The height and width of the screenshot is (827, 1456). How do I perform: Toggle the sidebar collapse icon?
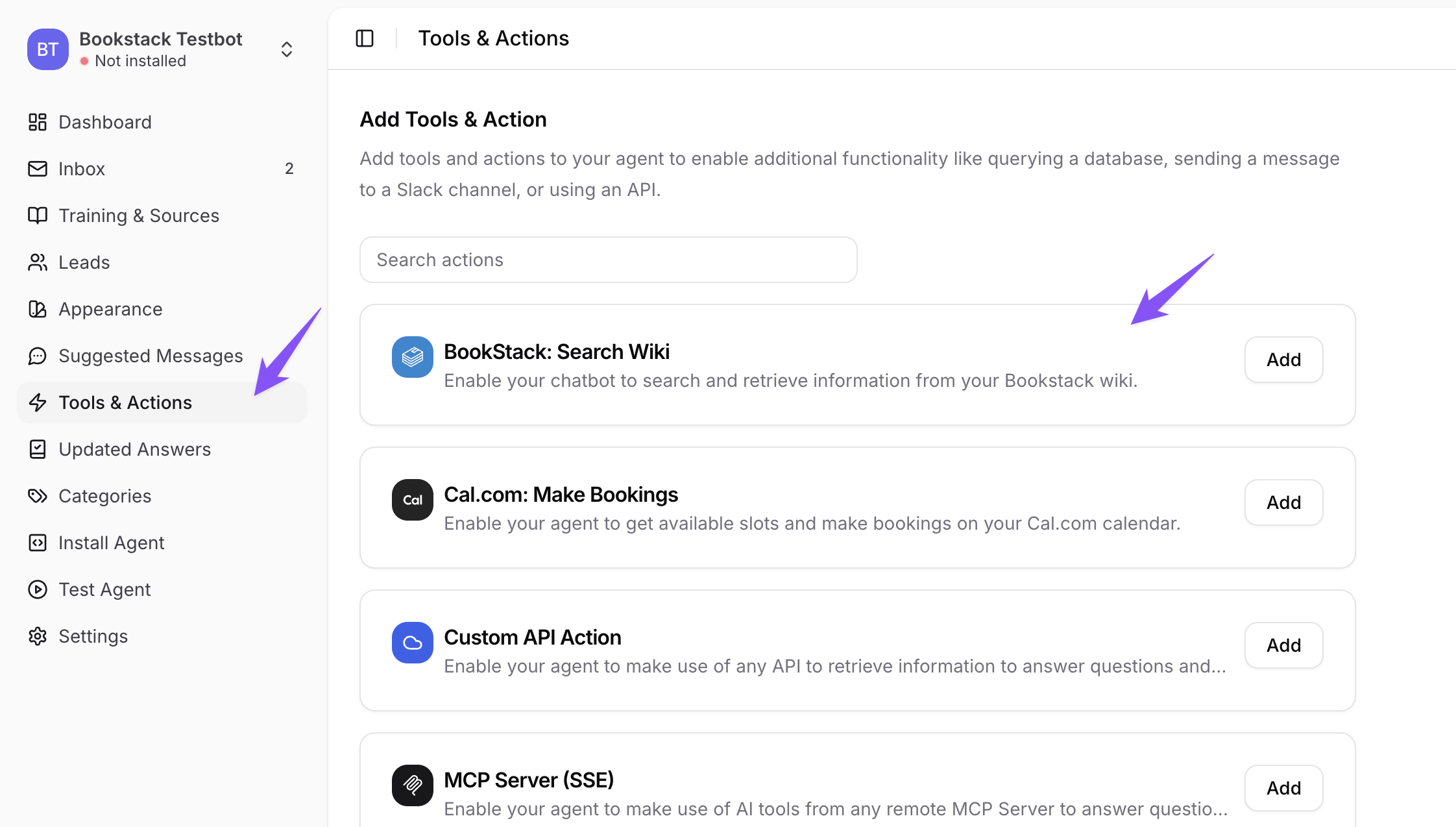pyautogui.click(x=365, y=39)
